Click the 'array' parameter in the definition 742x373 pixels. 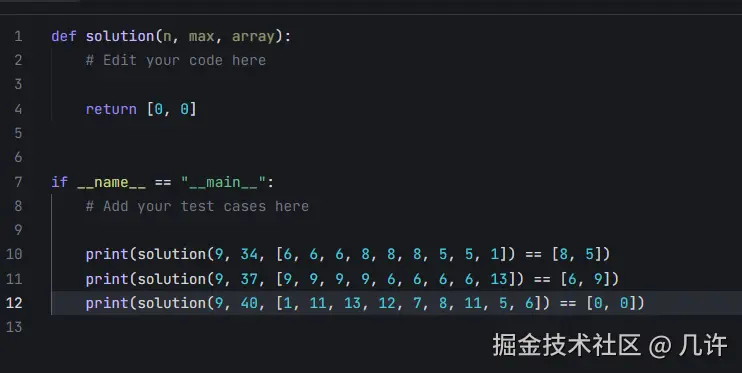pyautogui.click(x=253, y=37)
